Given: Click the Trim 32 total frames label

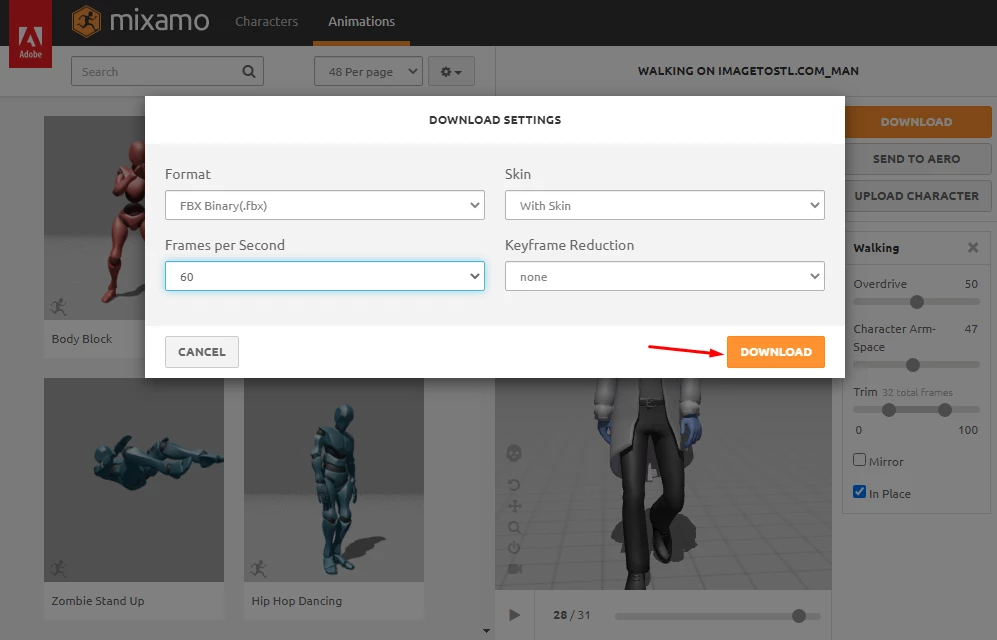Looking at the screenshot, I should [903, 392].
